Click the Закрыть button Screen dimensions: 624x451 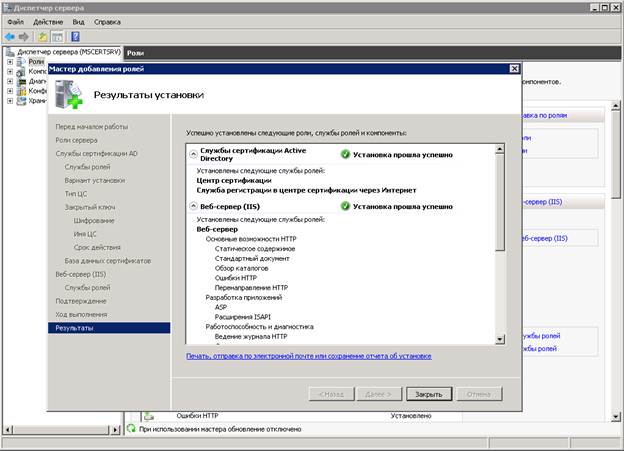pyautogui.click(x=429, y=394)
